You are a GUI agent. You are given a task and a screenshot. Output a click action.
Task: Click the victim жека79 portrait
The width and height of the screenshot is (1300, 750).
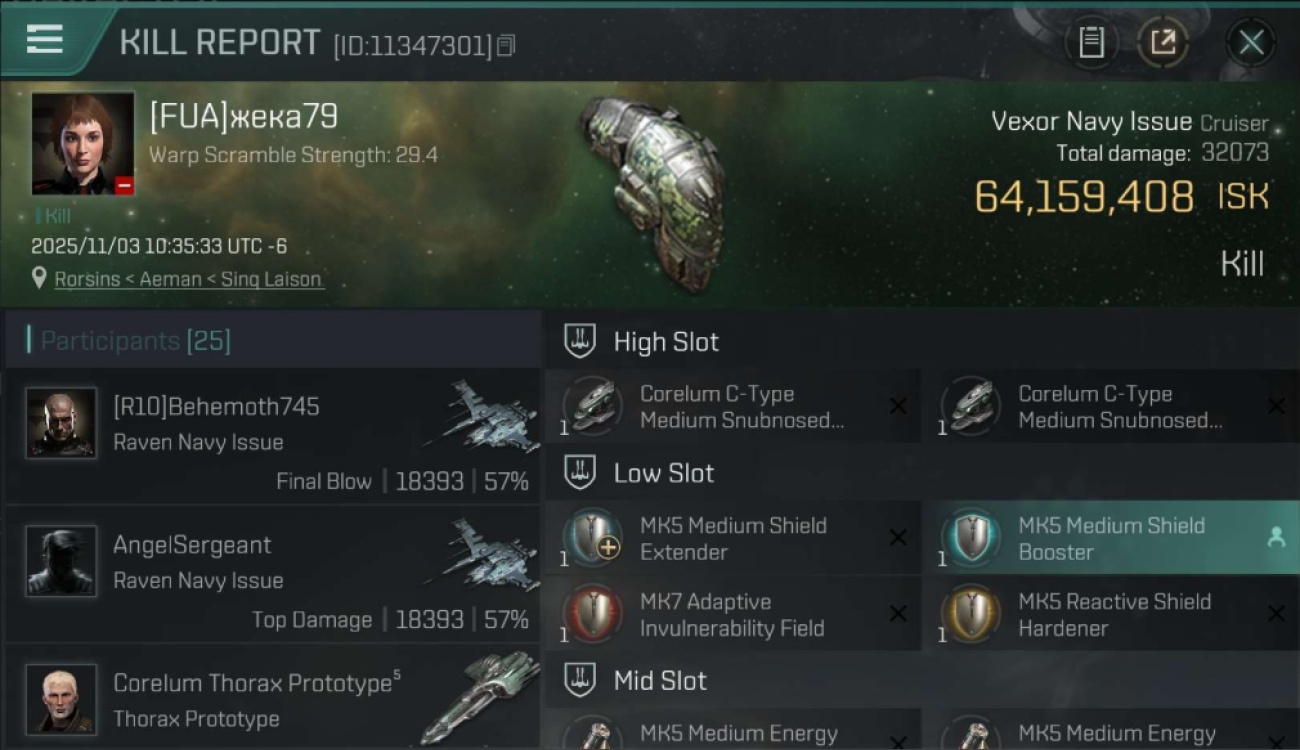[x=83, y=143]
